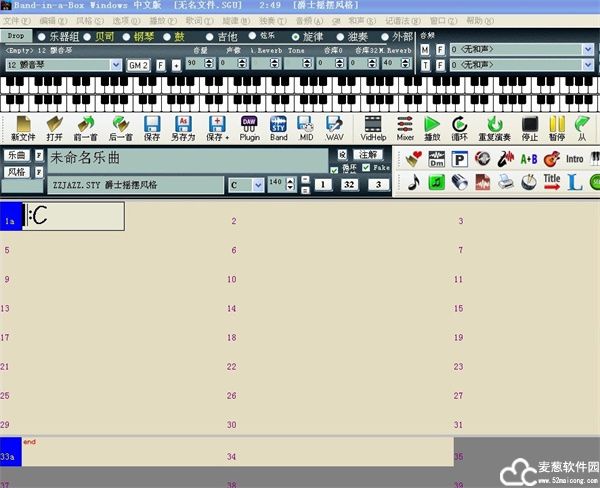Click the P window icon

460,159
